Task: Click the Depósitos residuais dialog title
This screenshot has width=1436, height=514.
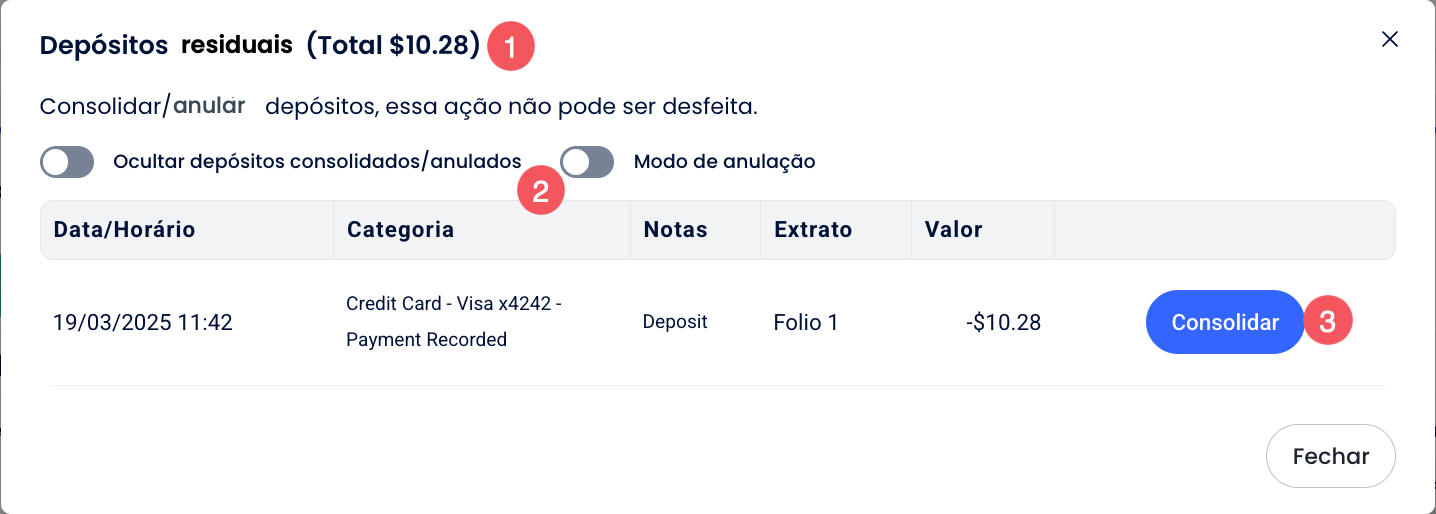Action: (x=259, y=46)
